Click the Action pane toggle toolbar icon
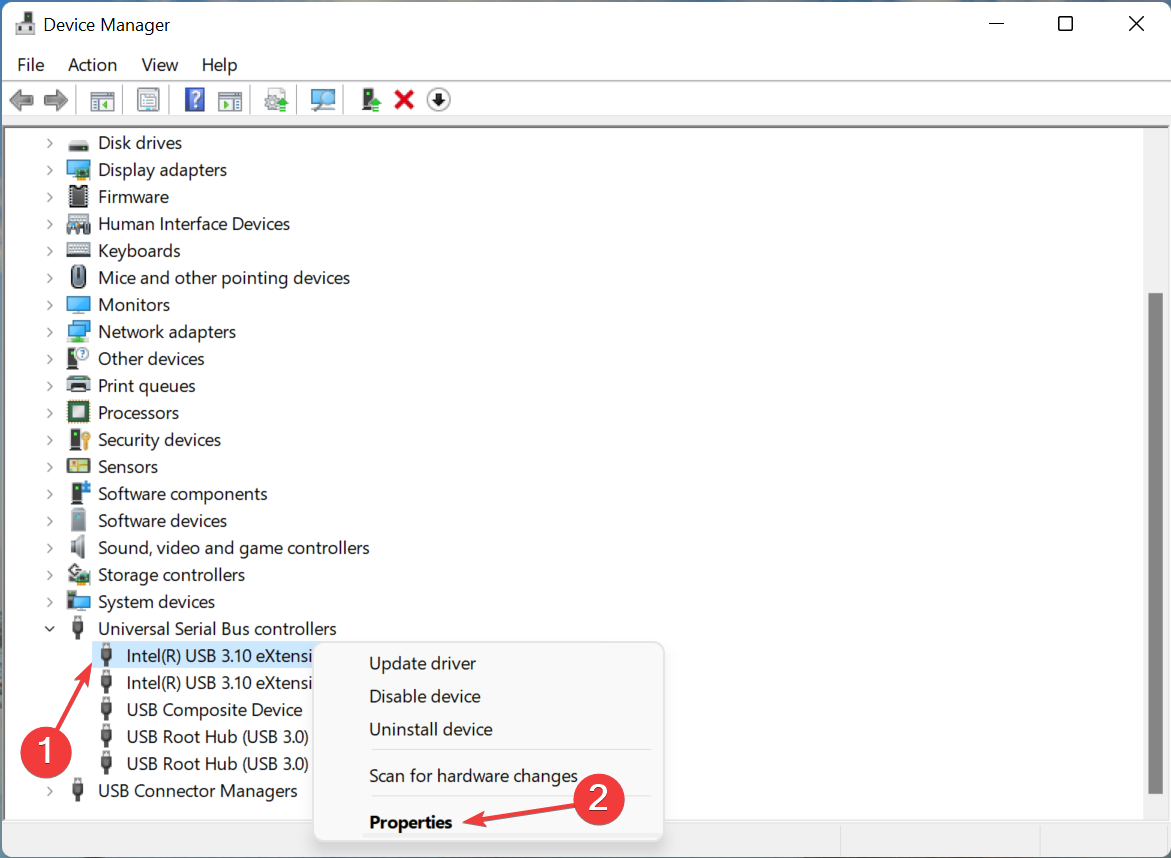 (230, 100)
